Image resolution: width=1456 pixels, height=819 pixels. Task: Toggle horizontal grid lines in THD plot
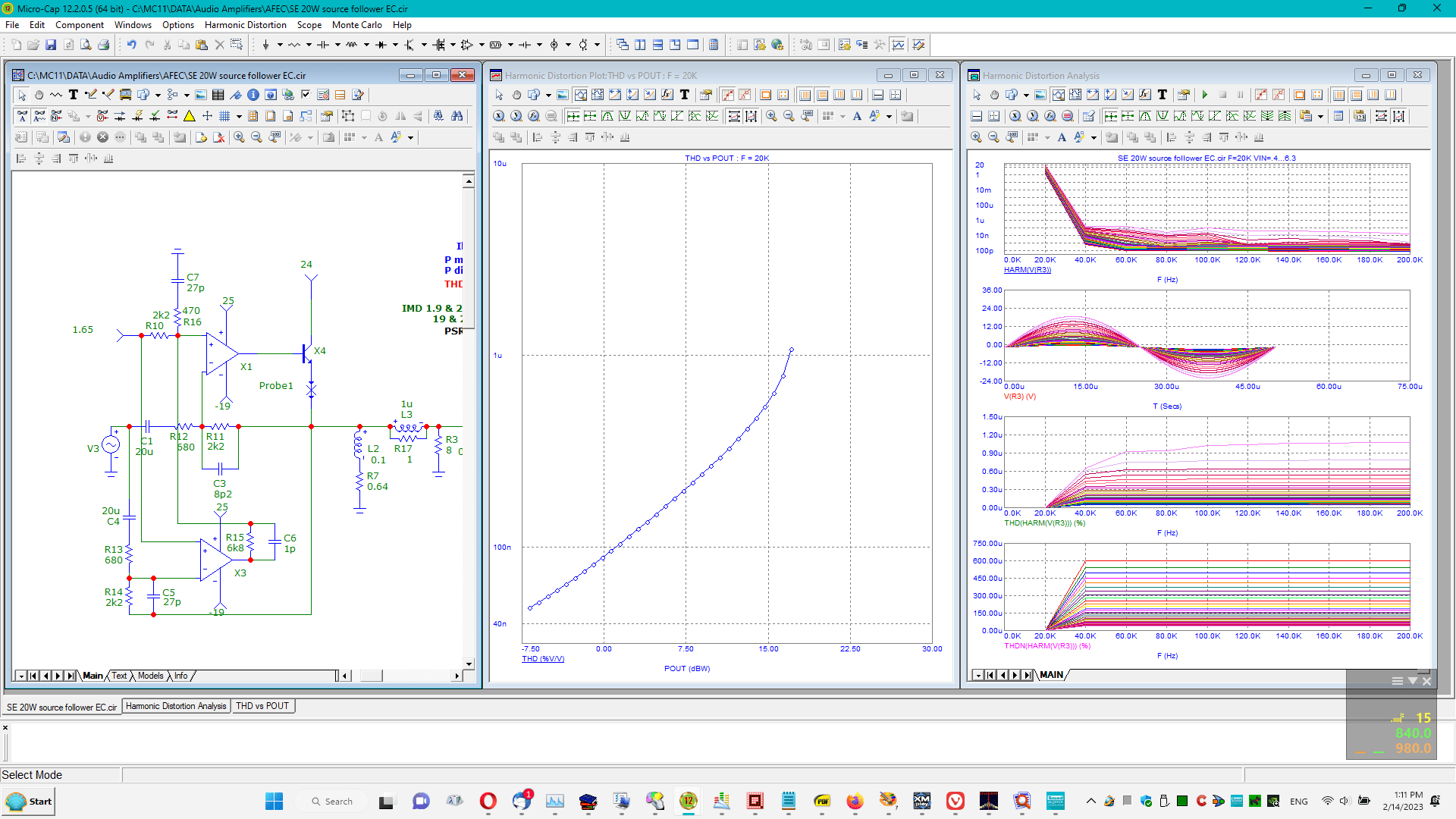coord(822,95)
